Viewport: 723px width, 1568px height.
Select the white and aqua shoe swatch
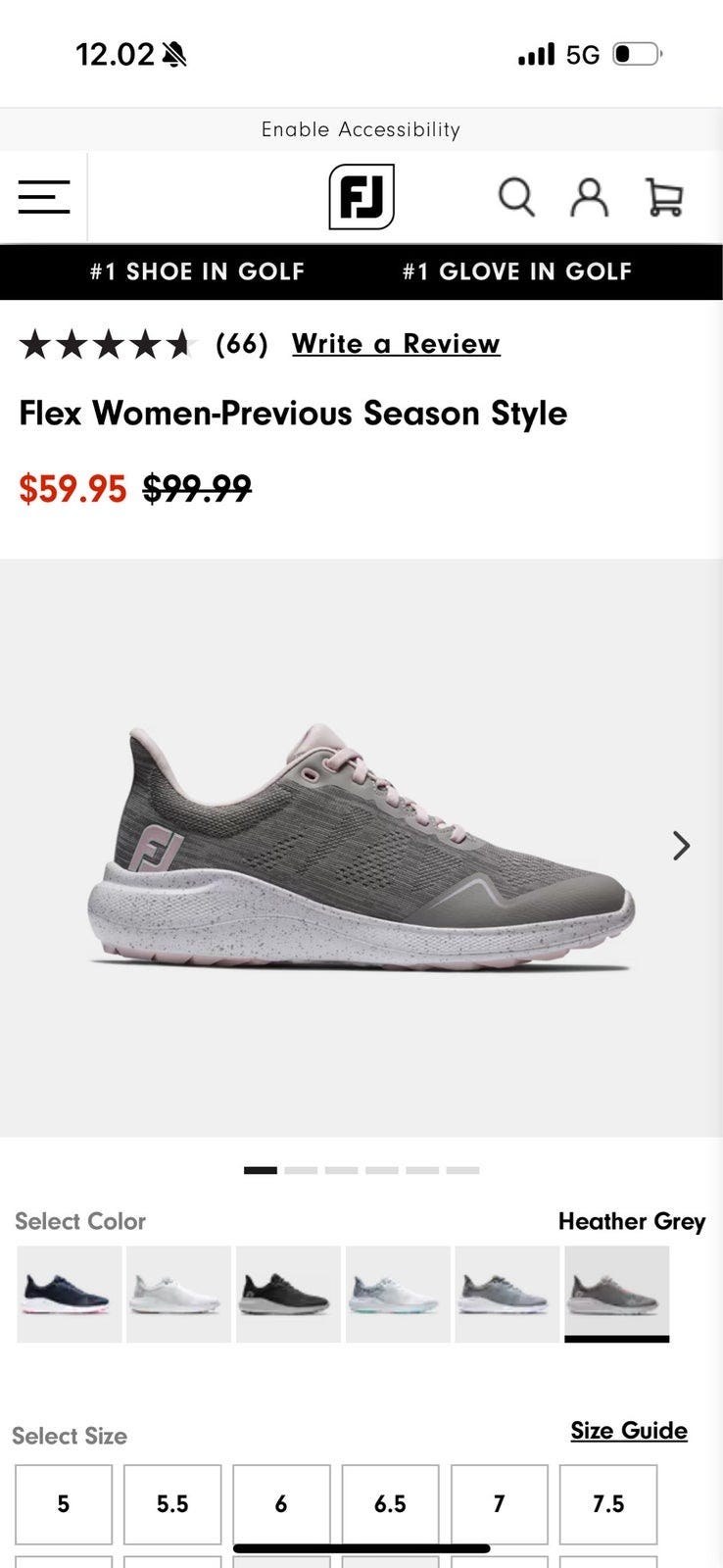click(398, 1295)
